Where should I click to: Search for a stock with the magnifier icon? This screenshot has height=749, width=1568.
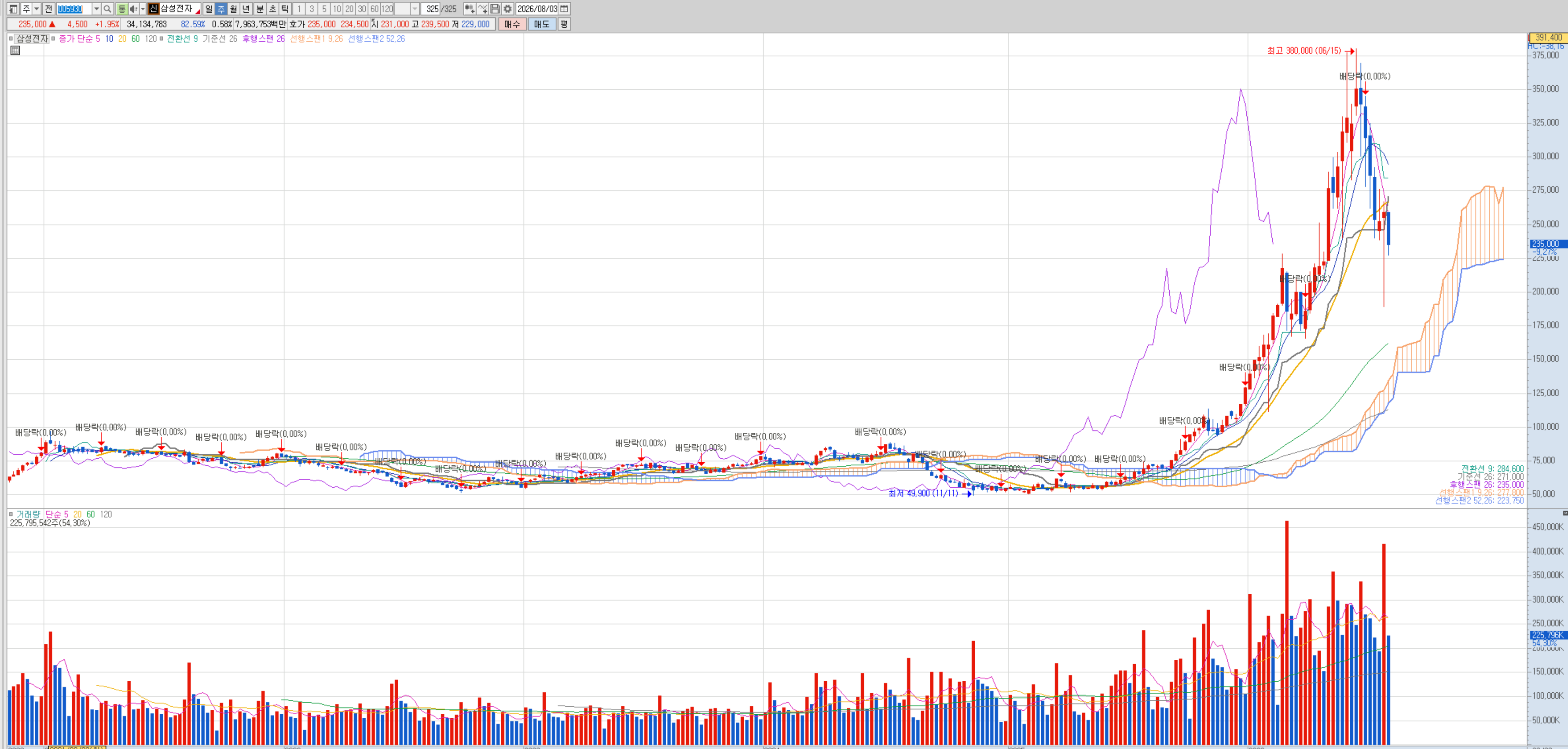[107, 8]
